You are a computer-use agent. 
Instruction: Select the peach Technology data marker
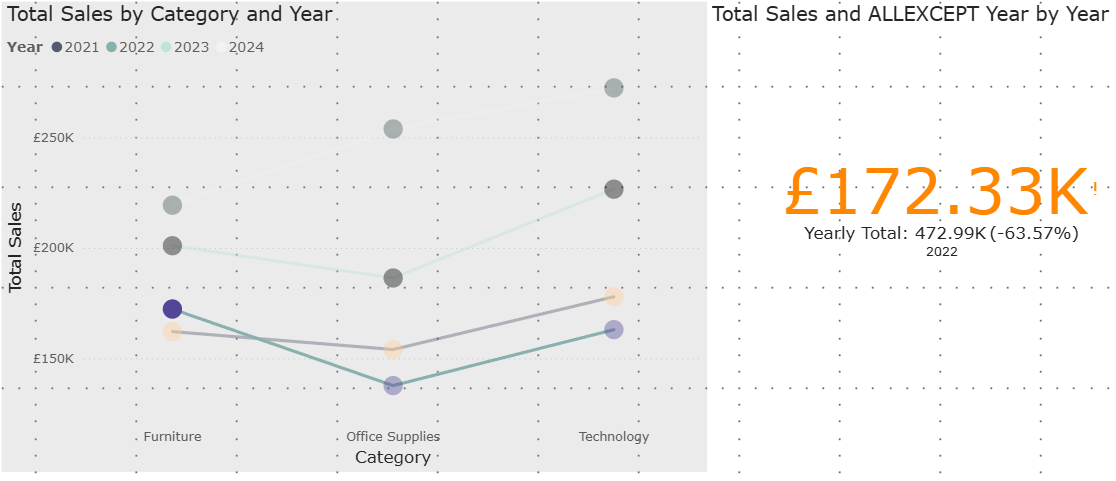click(x=614, y=297)
